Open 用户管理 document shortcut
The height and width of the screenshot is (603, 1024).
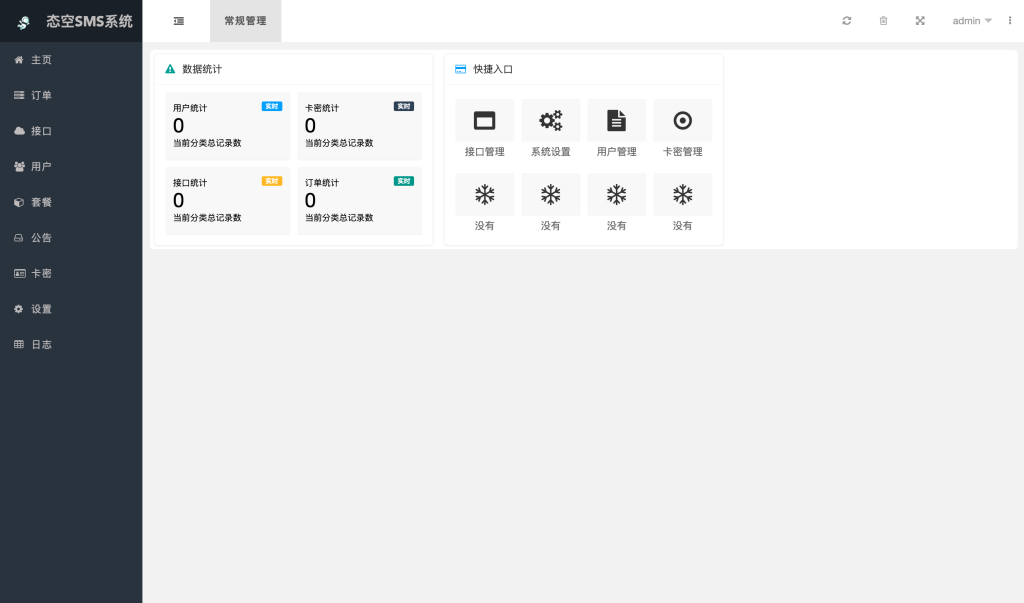point(617,121)
